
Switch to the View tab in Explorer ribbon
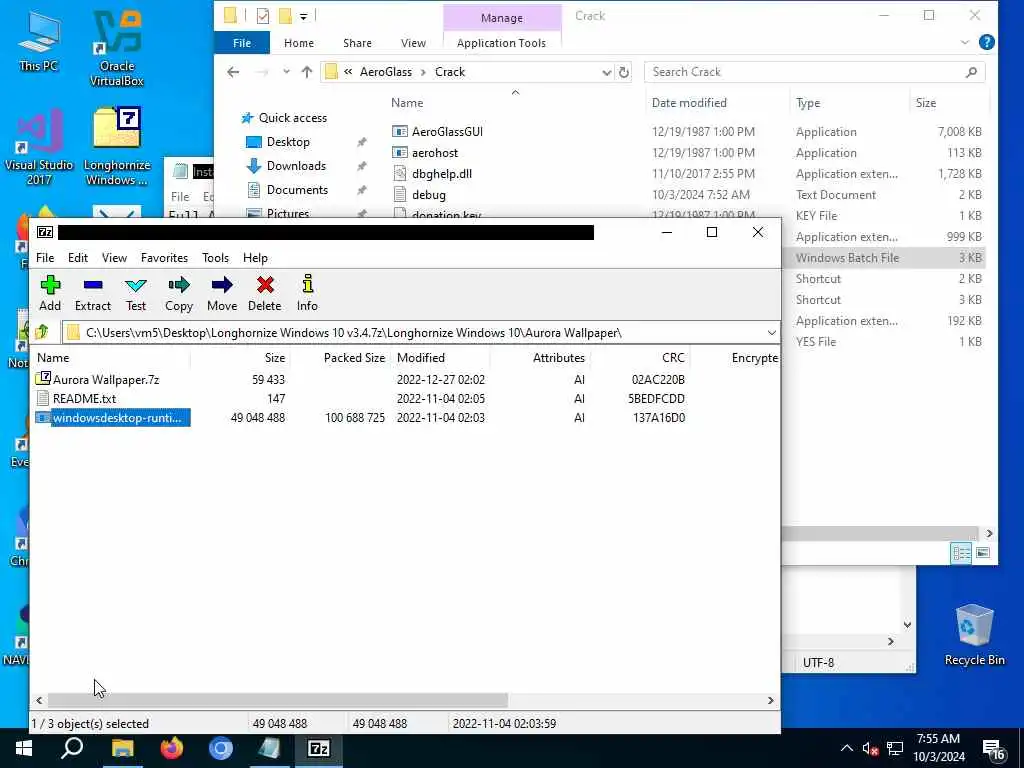tap(413, 43)
